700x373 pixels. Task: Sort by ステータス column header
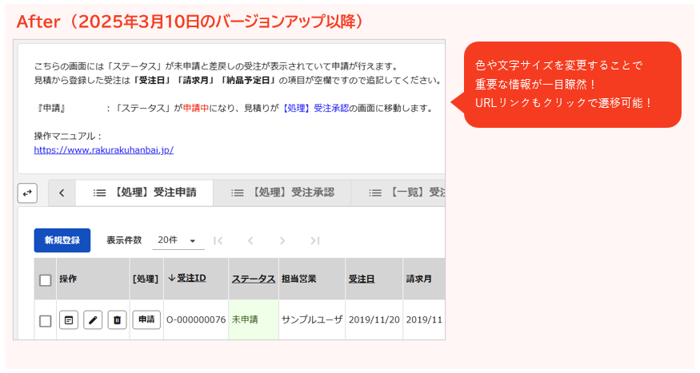(253, 279)
